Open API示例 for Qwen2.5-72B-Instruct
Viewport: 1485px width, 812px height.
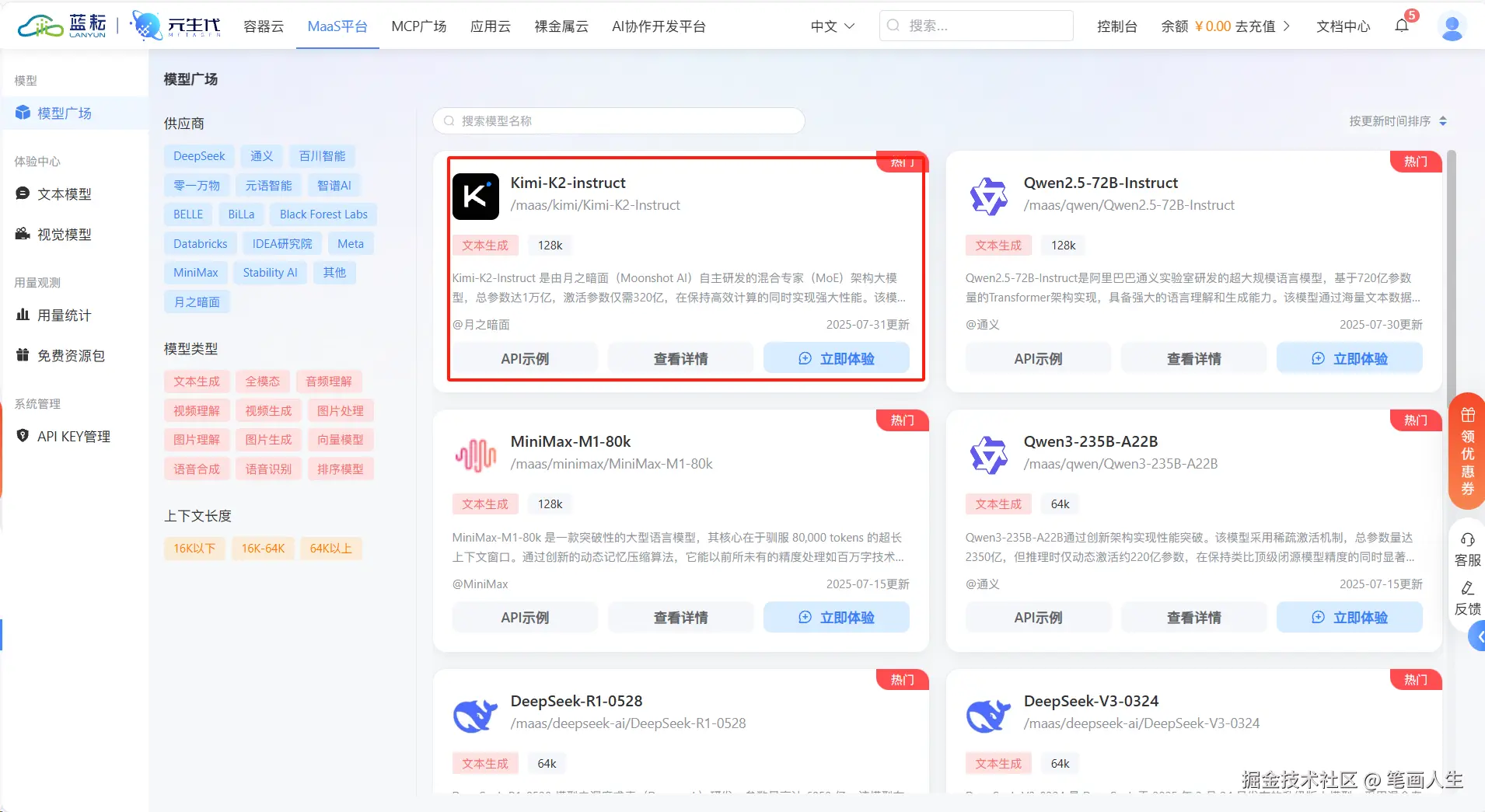pos(1038,358)
